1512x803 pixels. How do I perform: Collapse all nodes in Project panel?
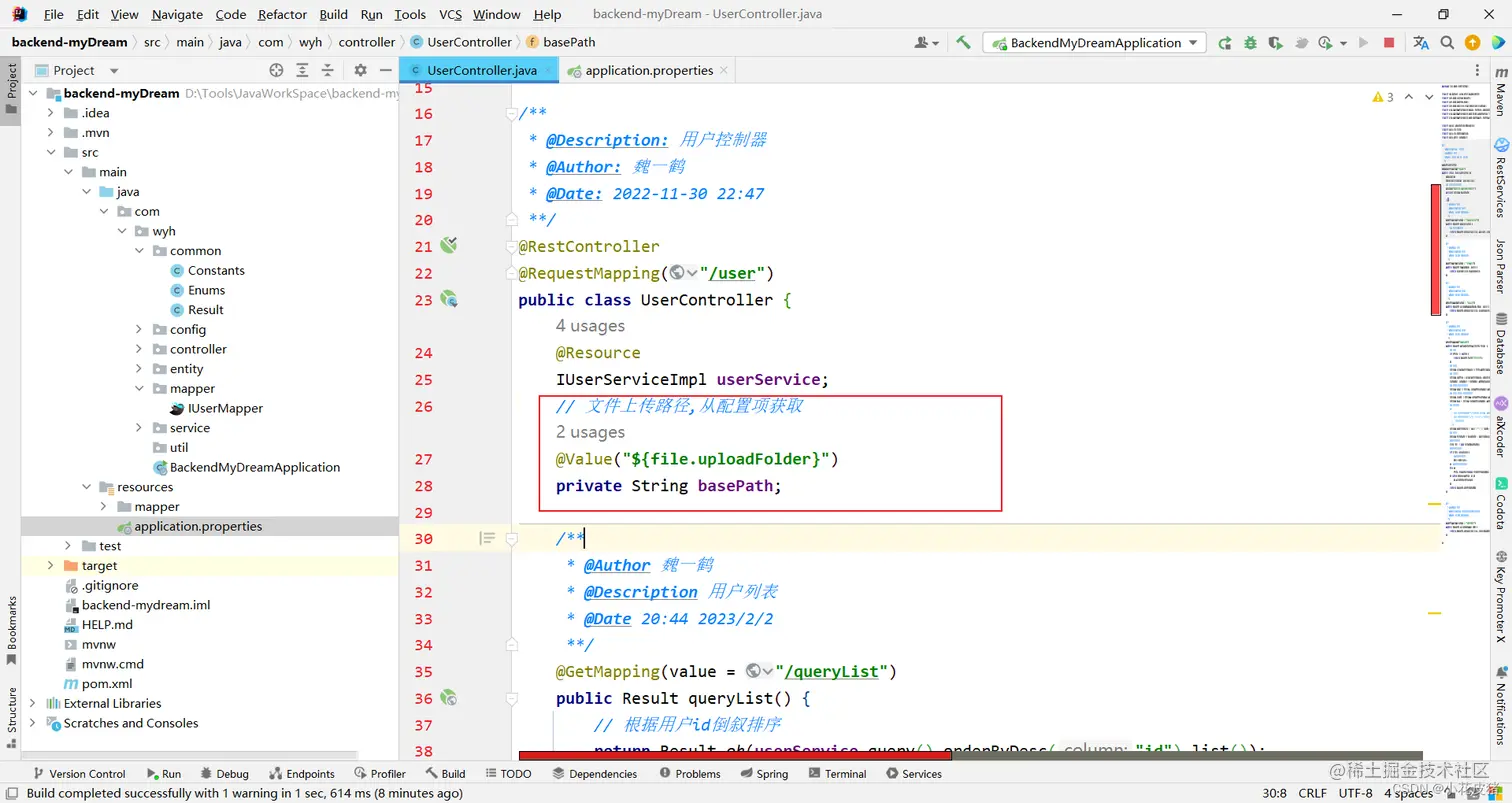328,70
